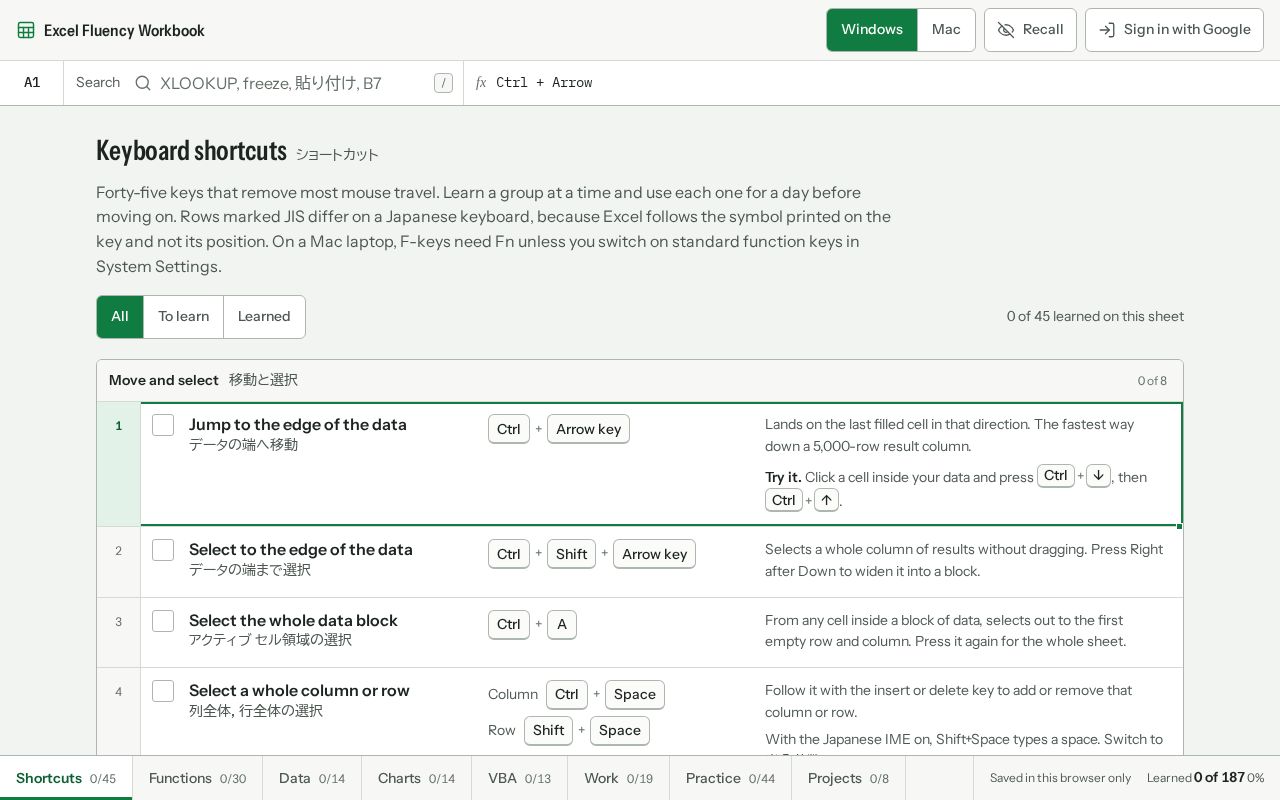Screen dimensions: 1280x800
Task: Show All shortcuts filter
Action: tap(120, 317)
